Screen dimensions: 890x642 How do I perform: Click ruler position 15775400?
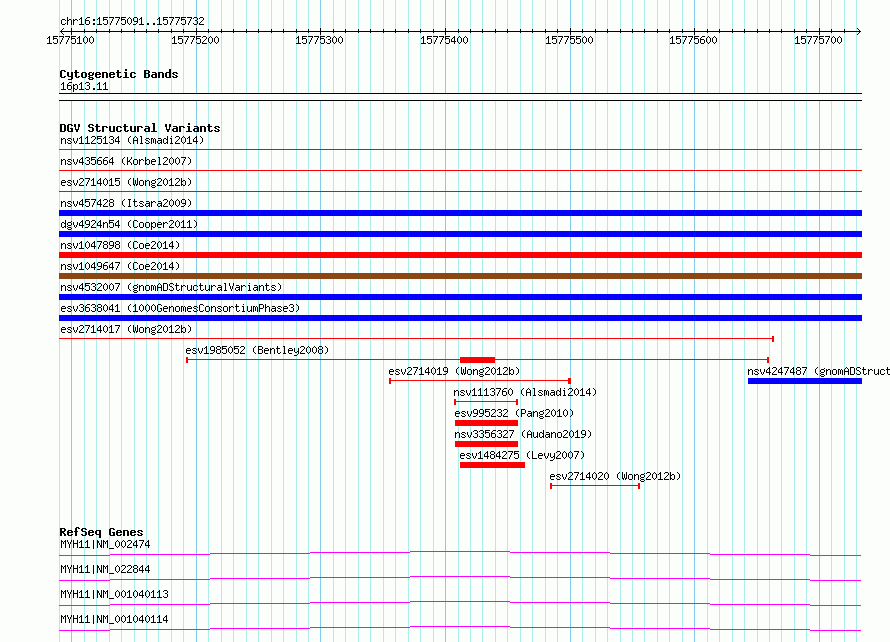[x=444, y=40]
